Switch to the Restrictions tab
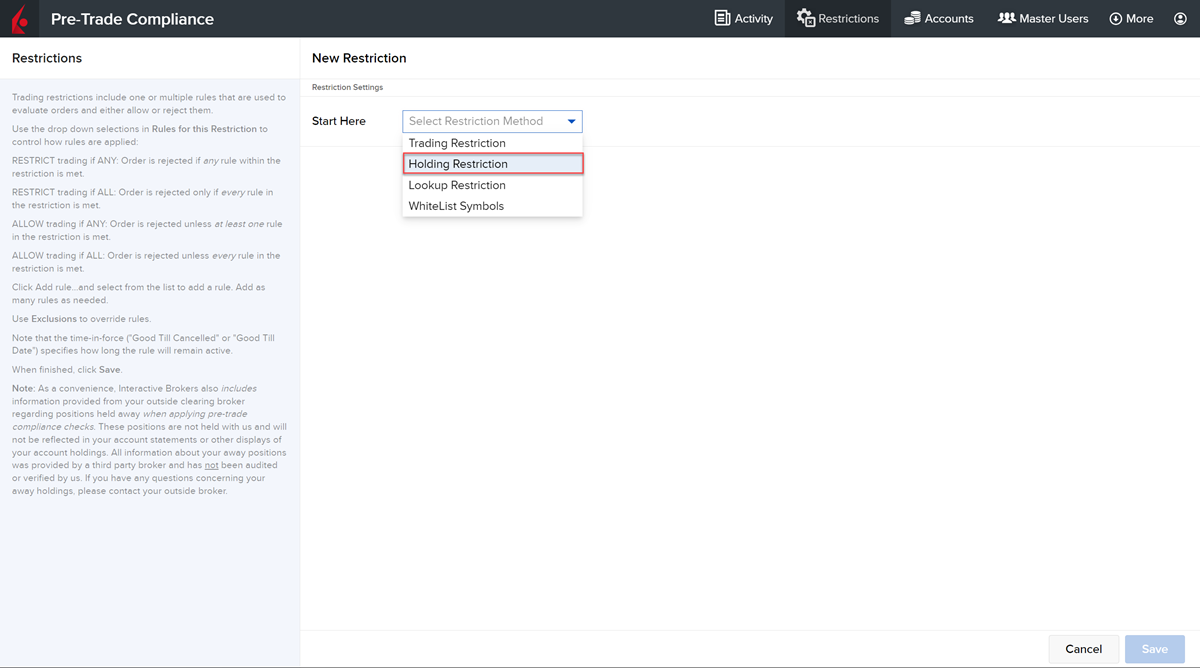 [x=838, y=19]
